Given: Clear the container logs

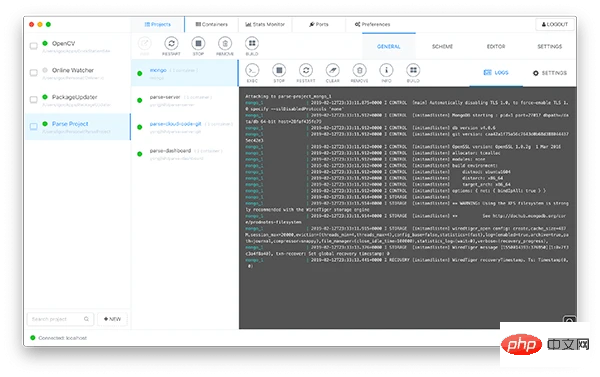Looking at the screenshot, I should pos(333,70).
